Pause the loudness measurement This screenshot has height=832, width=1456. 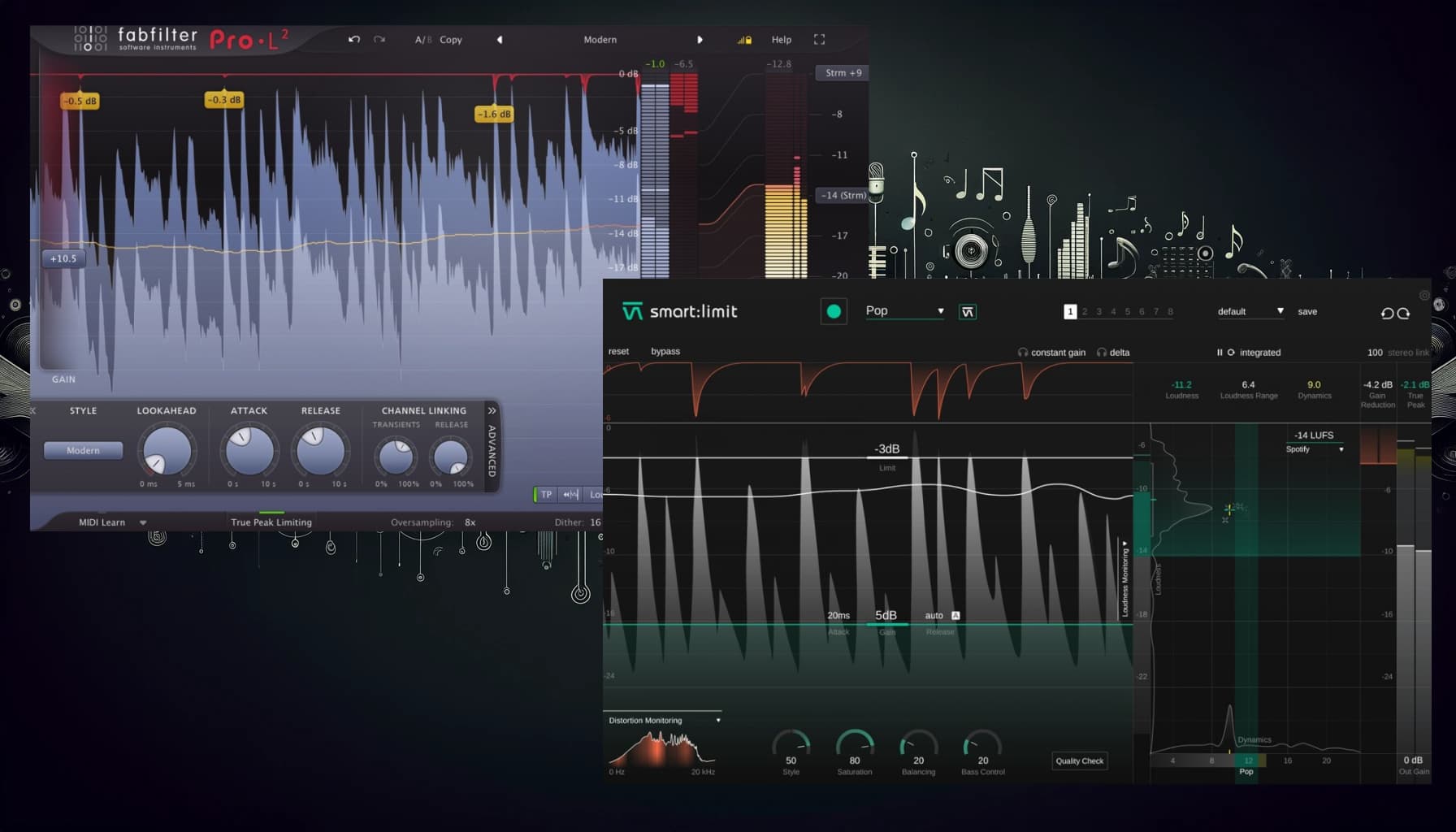(1220, 352)
